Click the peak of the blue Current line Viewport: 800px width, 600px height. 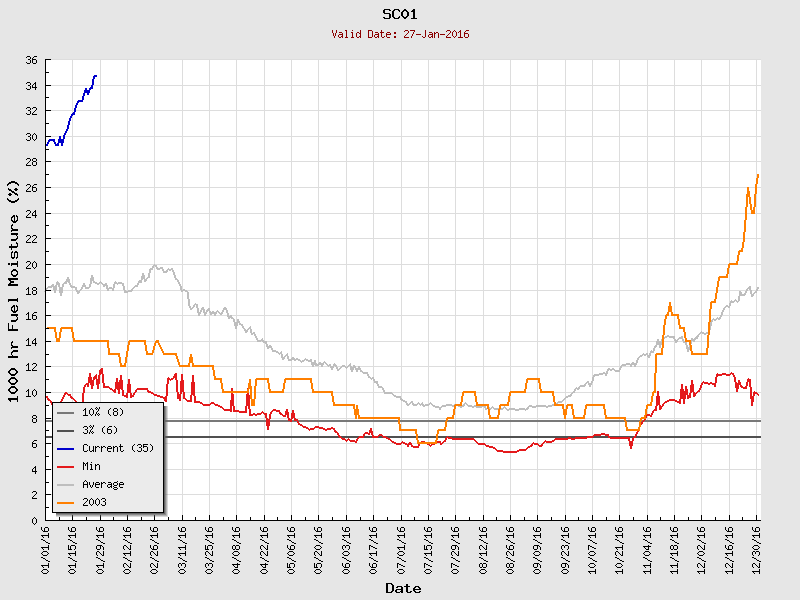pos(95,75)
